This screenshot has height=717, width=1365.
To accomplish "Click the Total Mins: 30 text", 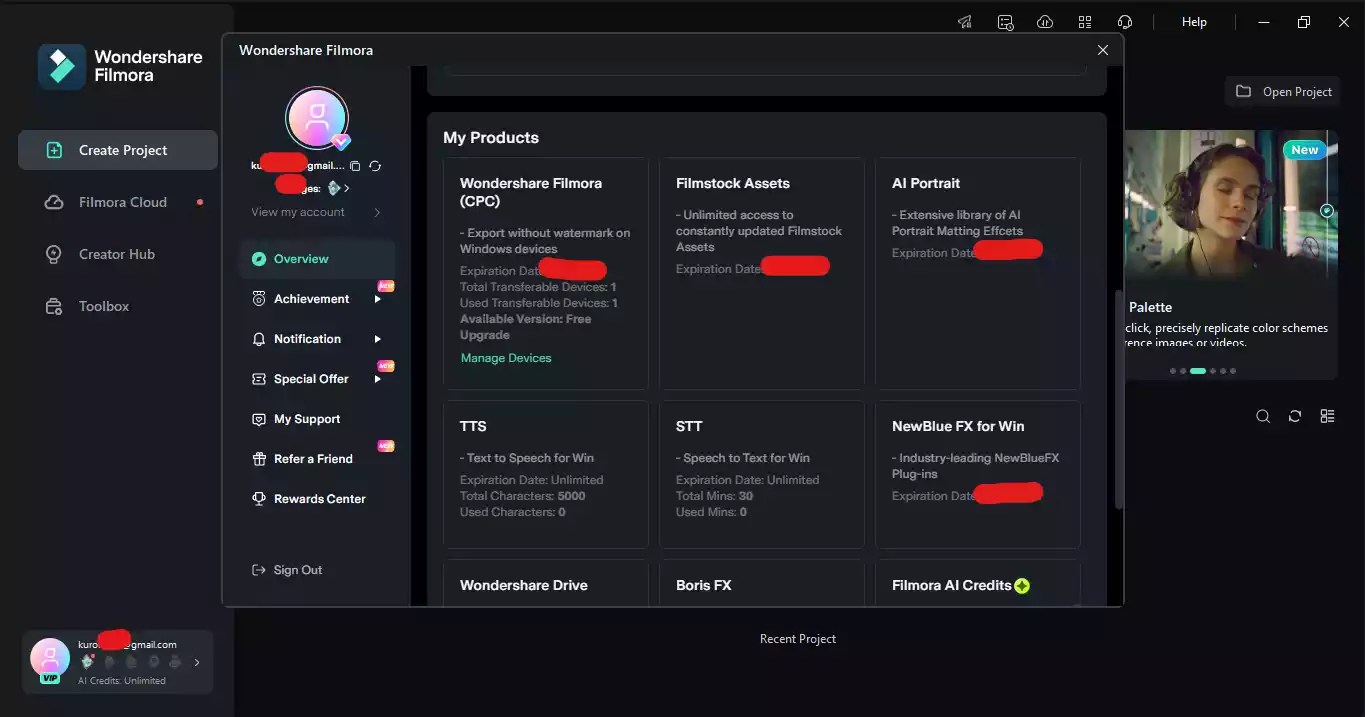I will (715, 496).
